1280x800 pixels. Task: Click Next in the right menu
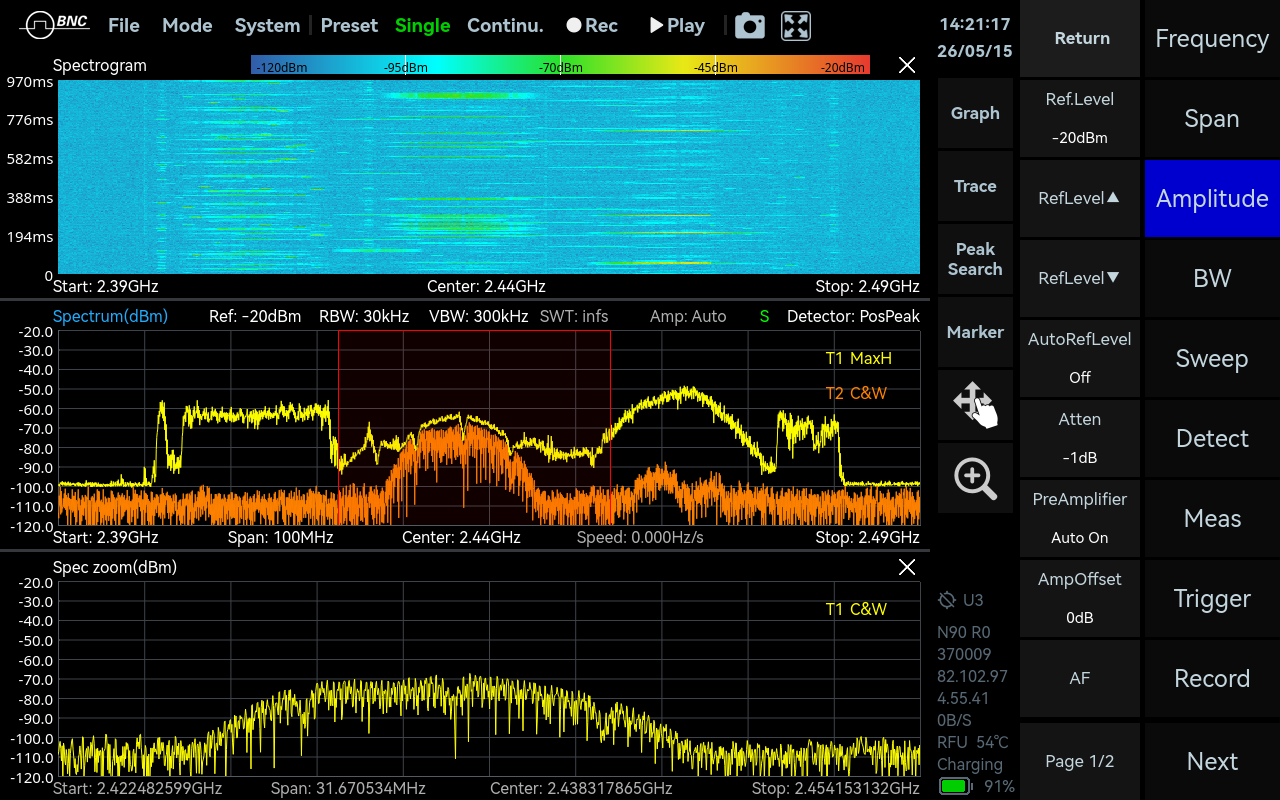(x=1212, y=761)
